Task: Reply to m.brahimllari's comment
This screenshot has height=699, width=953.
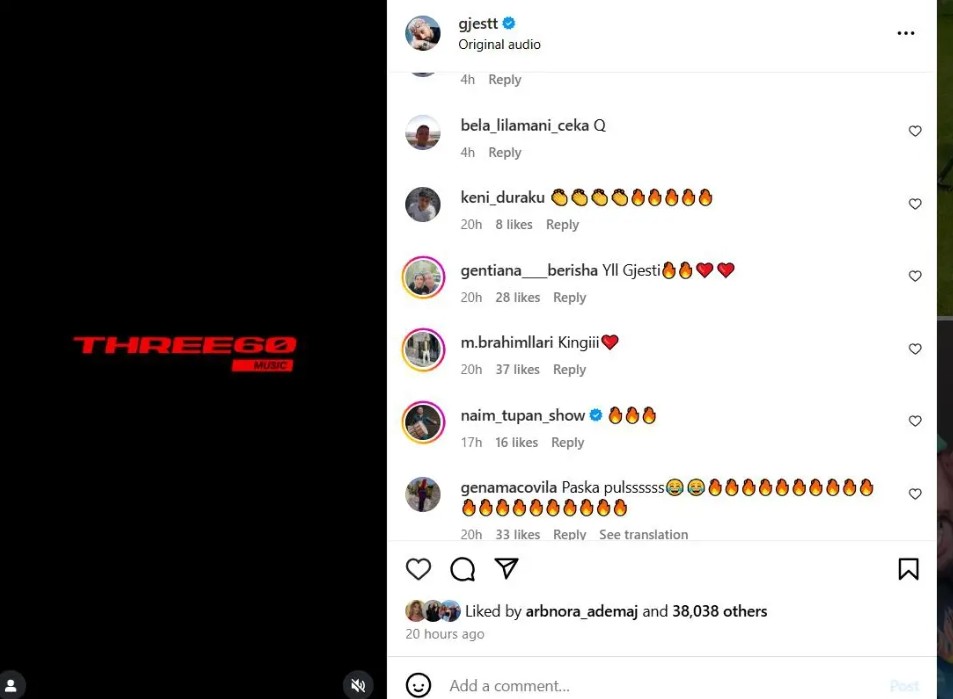Action: point(569,370)
